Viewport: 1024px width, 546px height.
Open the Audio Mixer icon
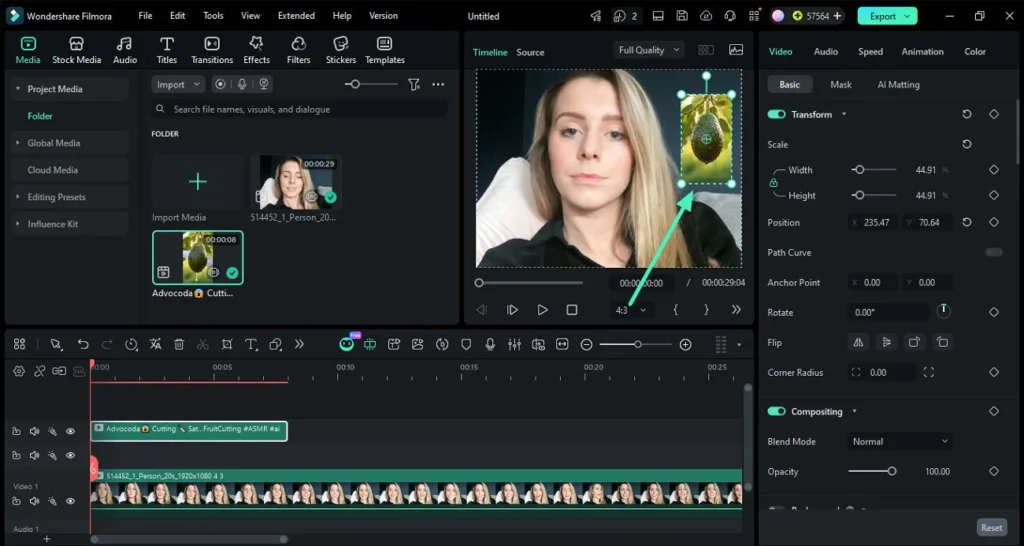tap(515, 344)
